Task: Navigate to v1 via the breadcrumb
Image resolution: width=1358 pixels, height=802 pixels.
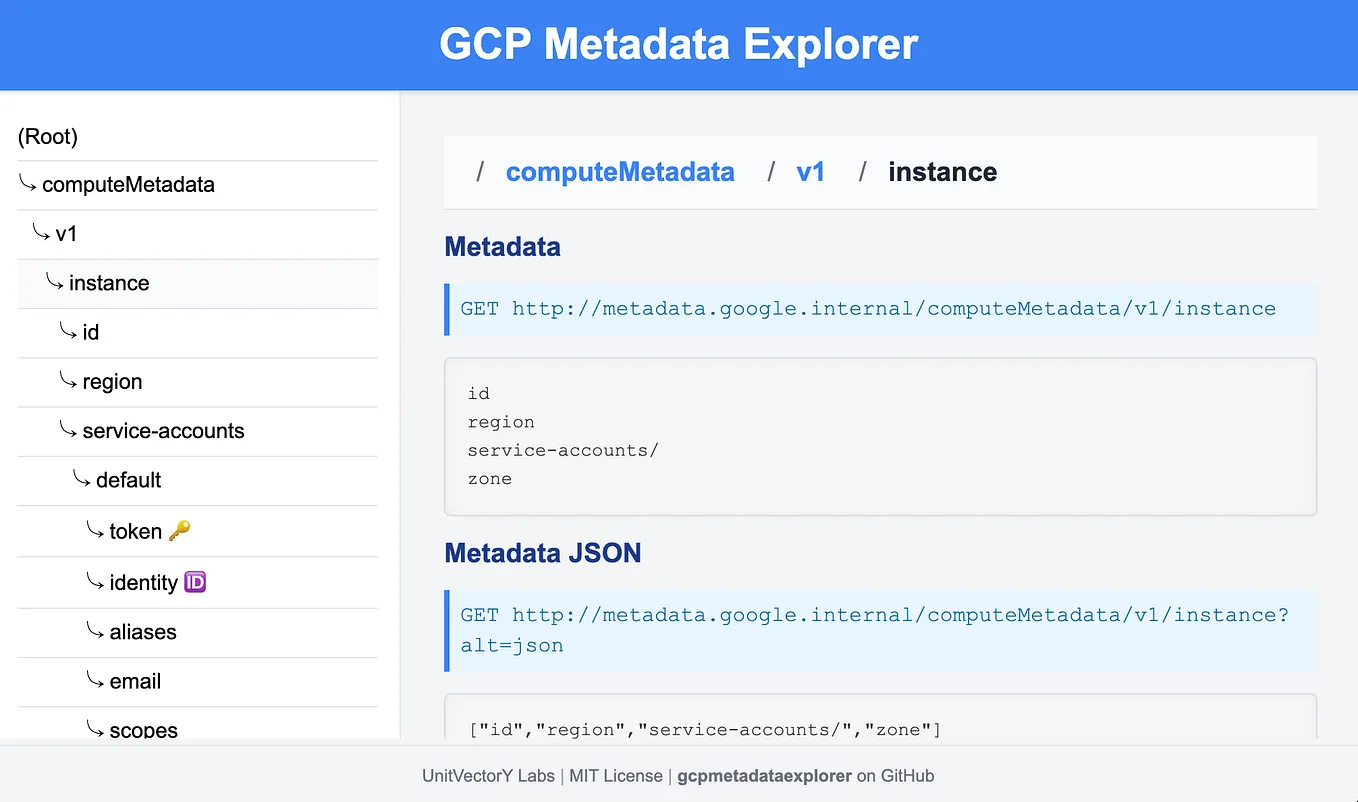Action: point(811,171)
